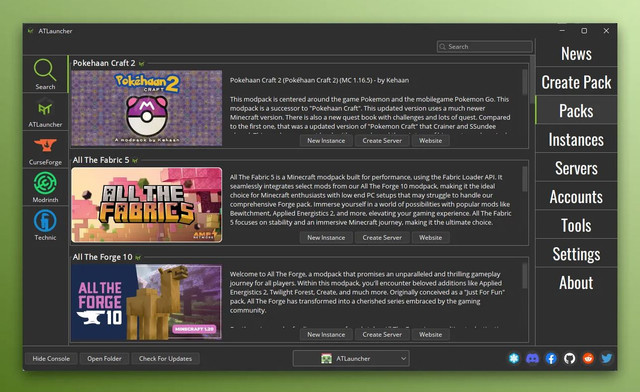Open the About tab
This screenshot has height=392, width=640.
click(576, 283)
